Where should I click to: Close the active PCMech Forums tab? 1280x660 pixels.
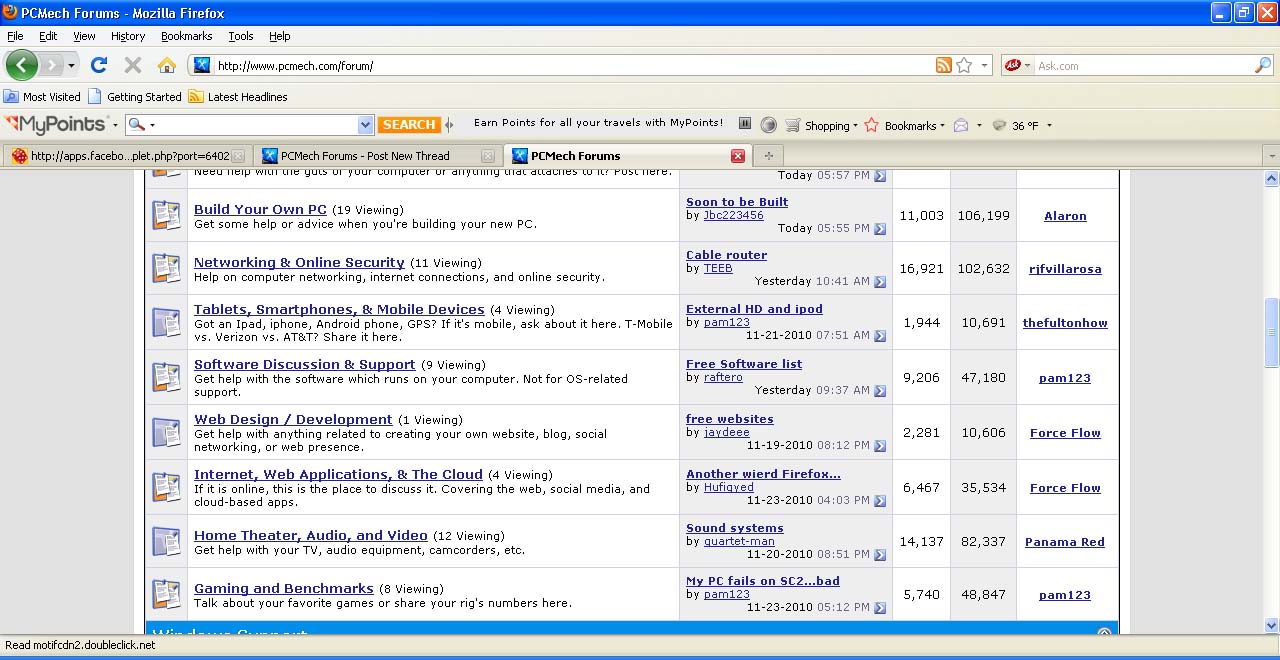click(x=738, y=156)
